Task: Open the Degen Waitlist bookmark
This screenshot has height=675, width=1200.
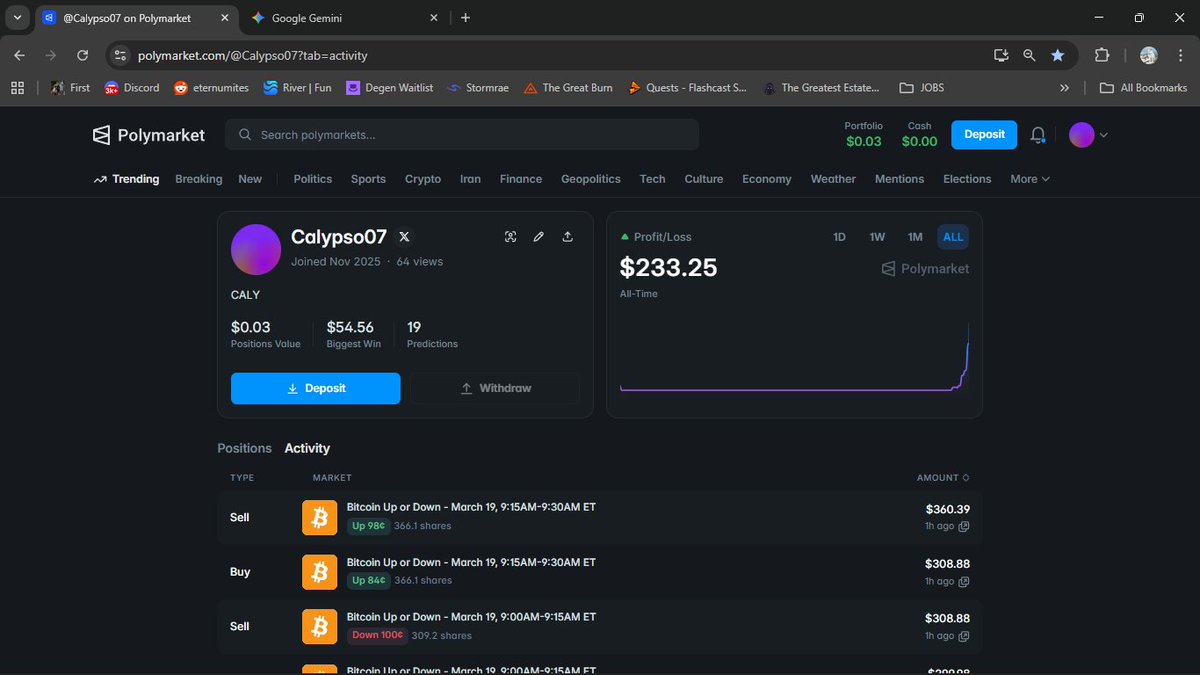Action: tap(390, 88)
